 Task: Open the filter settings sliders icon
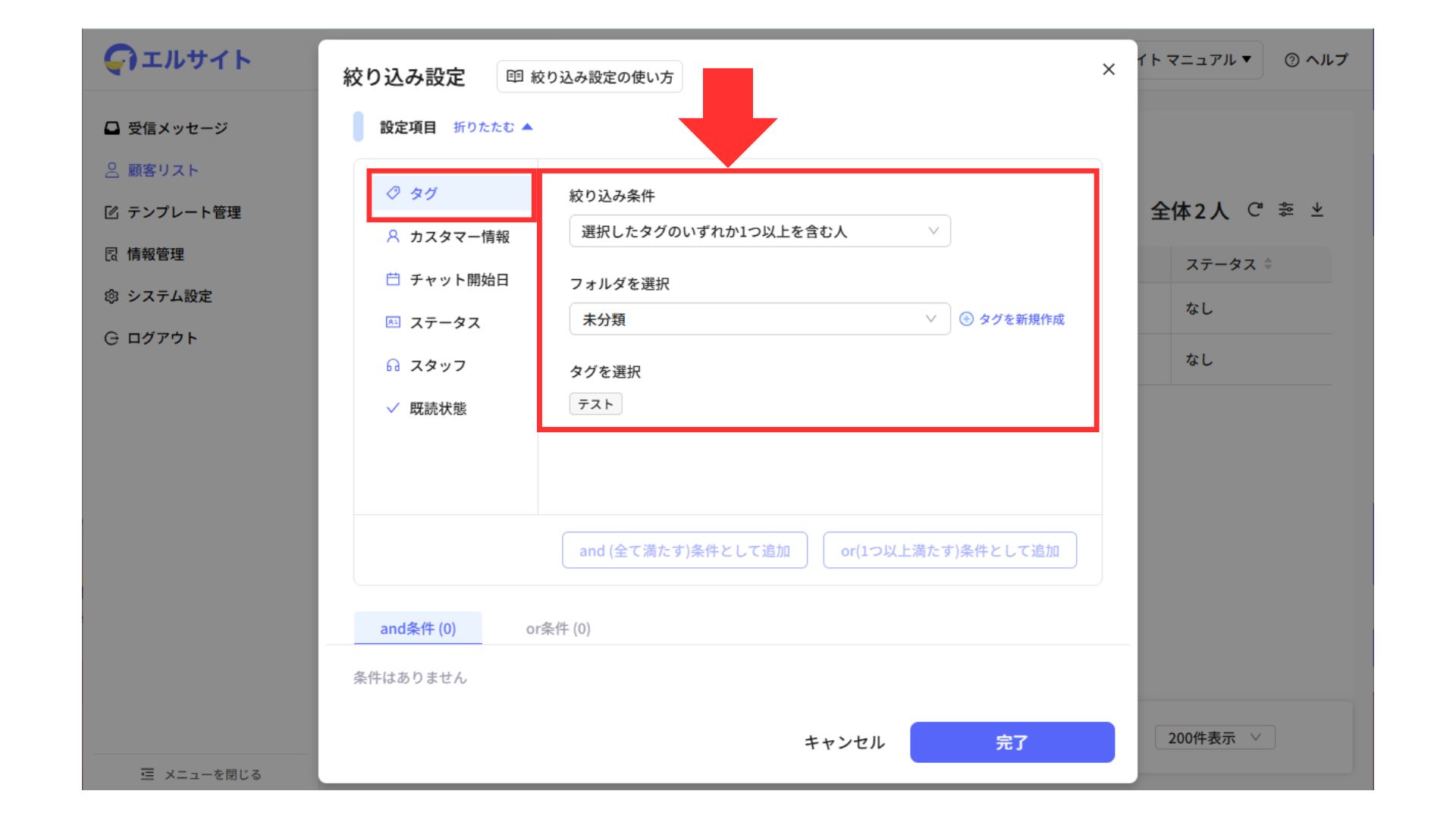[x=1286, y=210]
